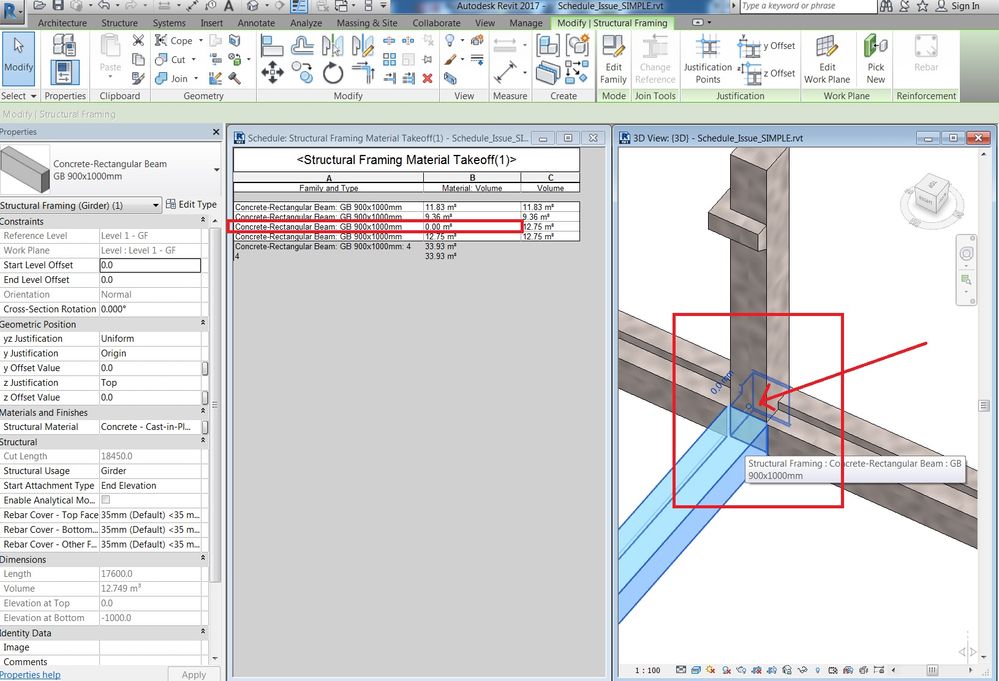Select the Align tool in Modify panel
Viewport: 999px width, 681px height.
pos(272,46)
